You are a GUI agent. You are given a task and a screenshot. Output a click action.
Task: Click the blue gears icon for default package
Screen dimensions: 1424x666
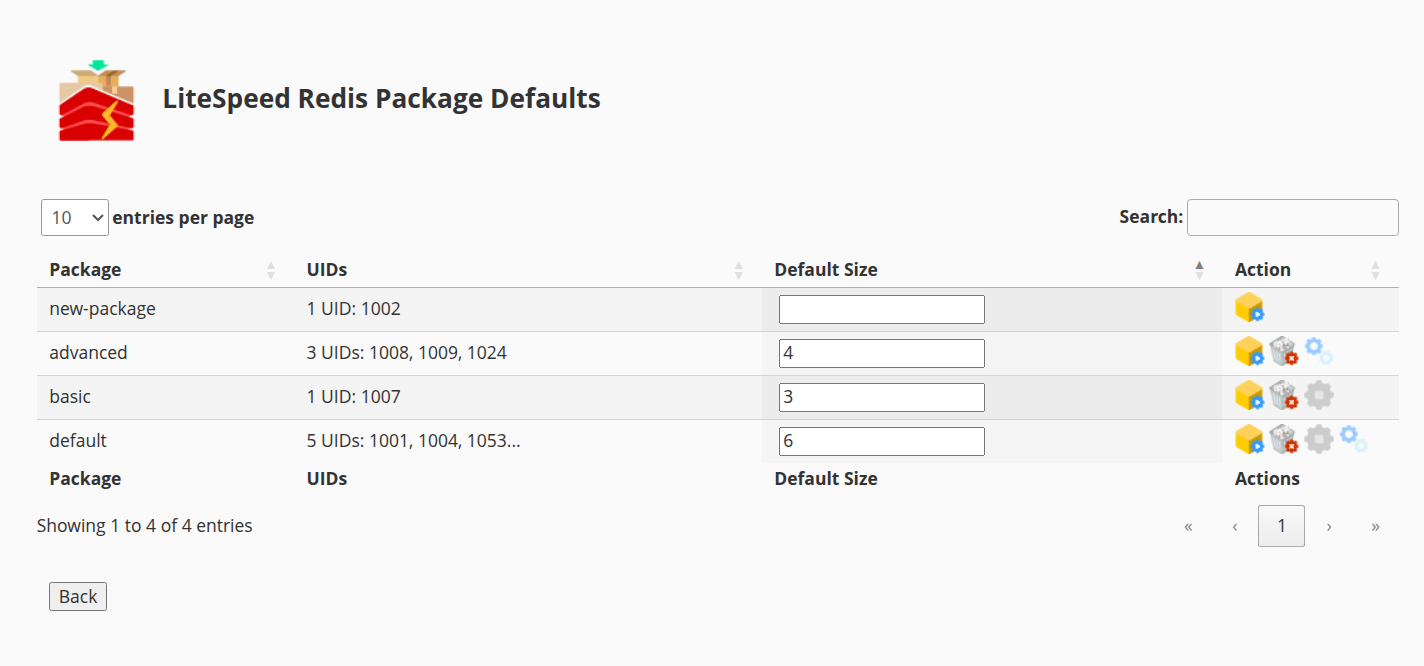(1352, 438)
